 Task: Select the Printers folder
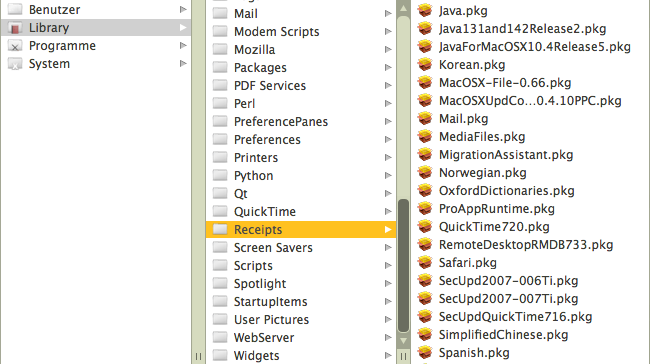(301, 158)
